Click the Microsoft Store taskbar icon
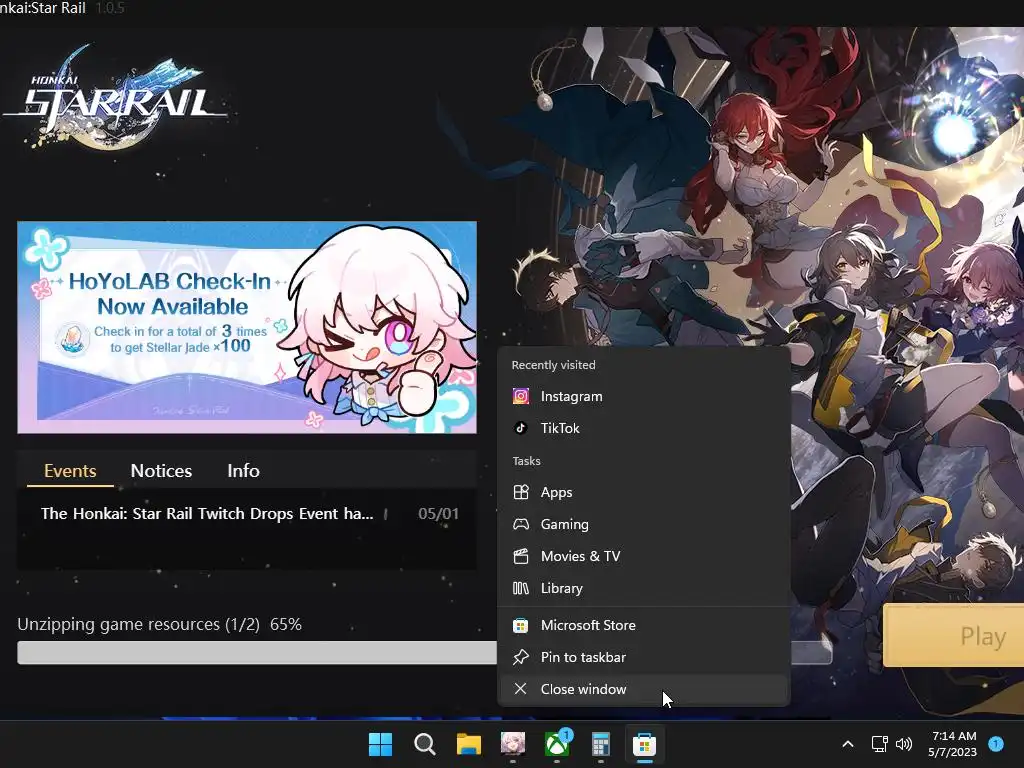Viewport: 1024px width, 768px height. coord(645,744)
